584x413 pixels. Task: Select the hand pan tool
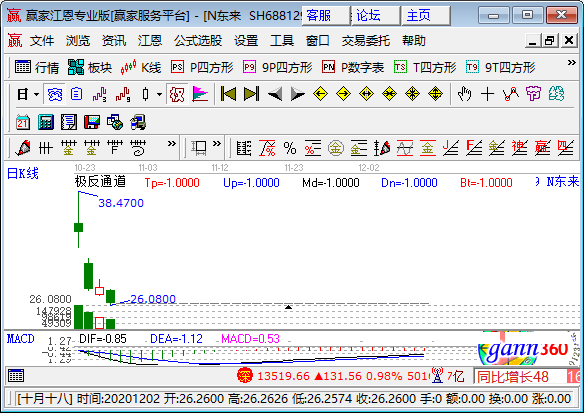click(464, 94)
